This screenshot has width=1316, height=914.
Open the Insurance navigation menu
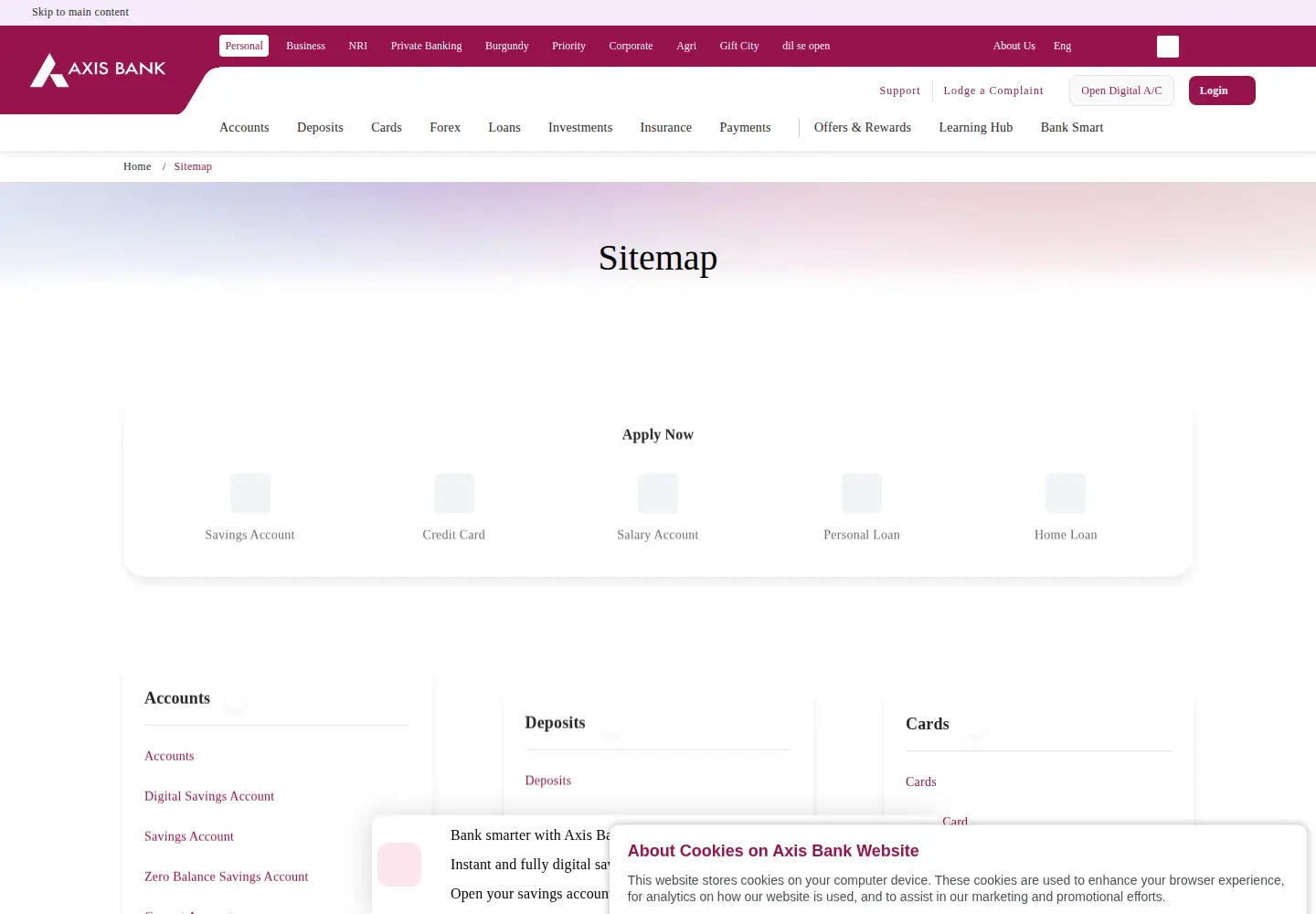pos(665,127)
